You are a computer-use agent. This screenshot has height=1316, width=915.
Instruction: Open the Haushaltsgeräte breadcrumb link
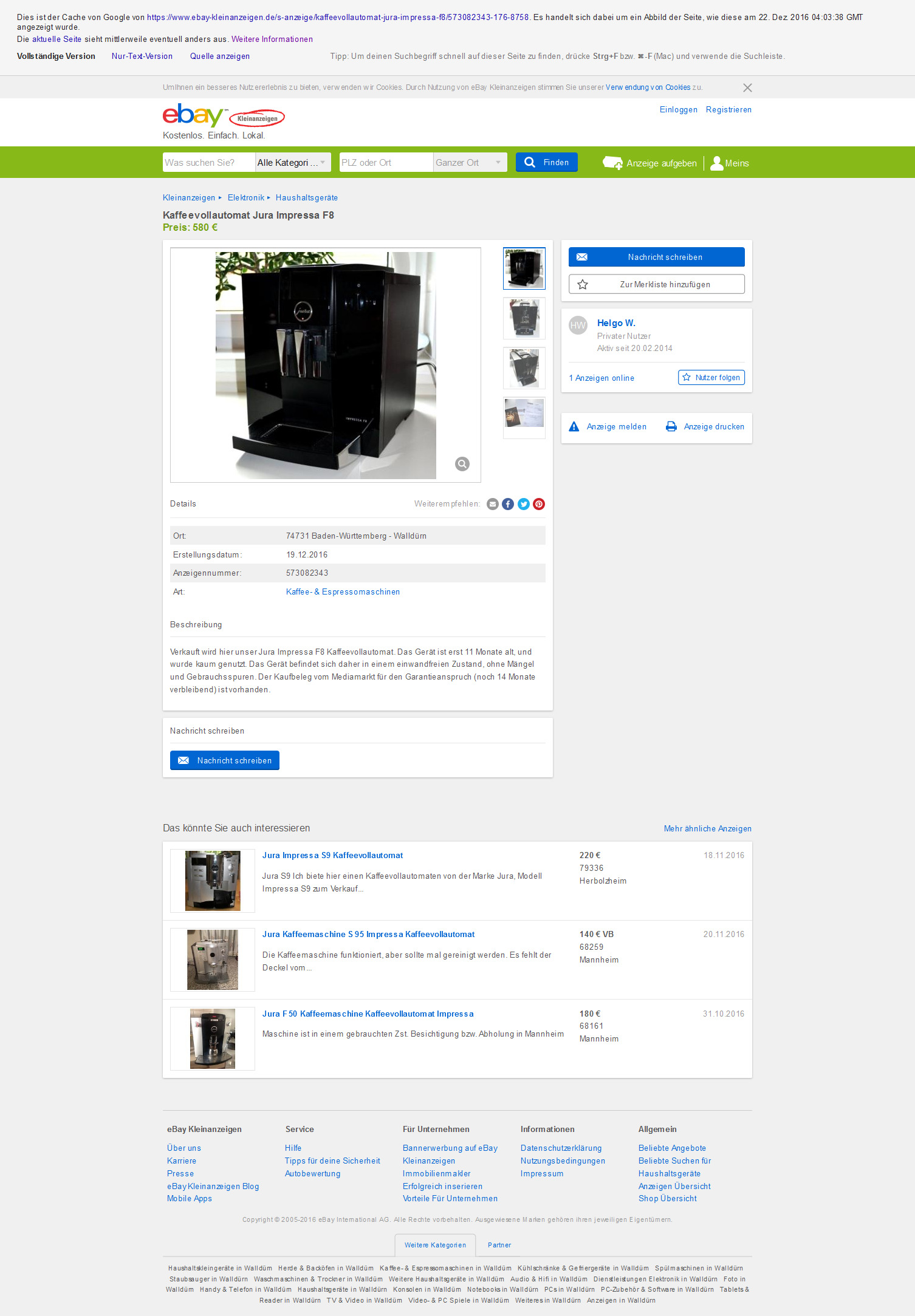[x=307, y=198]
